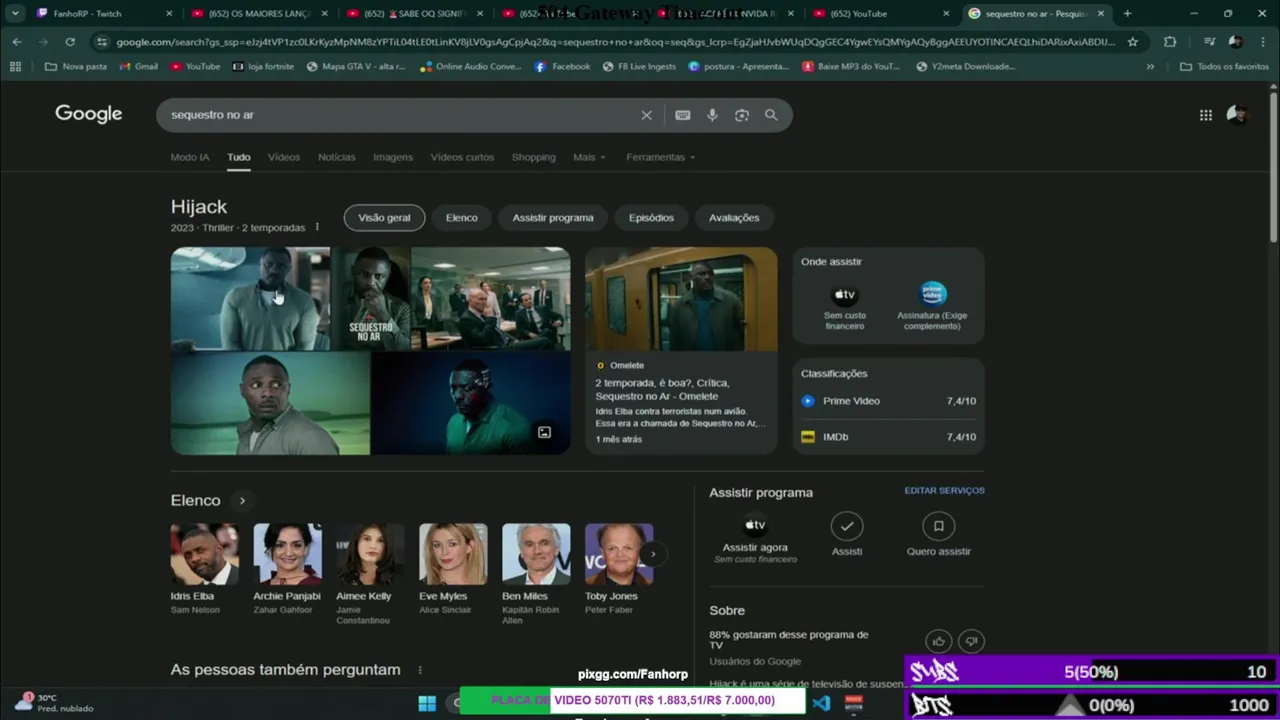Open the Omelete review article
Viewport: 1280px width, 720px height.
[x=681, y=351]
